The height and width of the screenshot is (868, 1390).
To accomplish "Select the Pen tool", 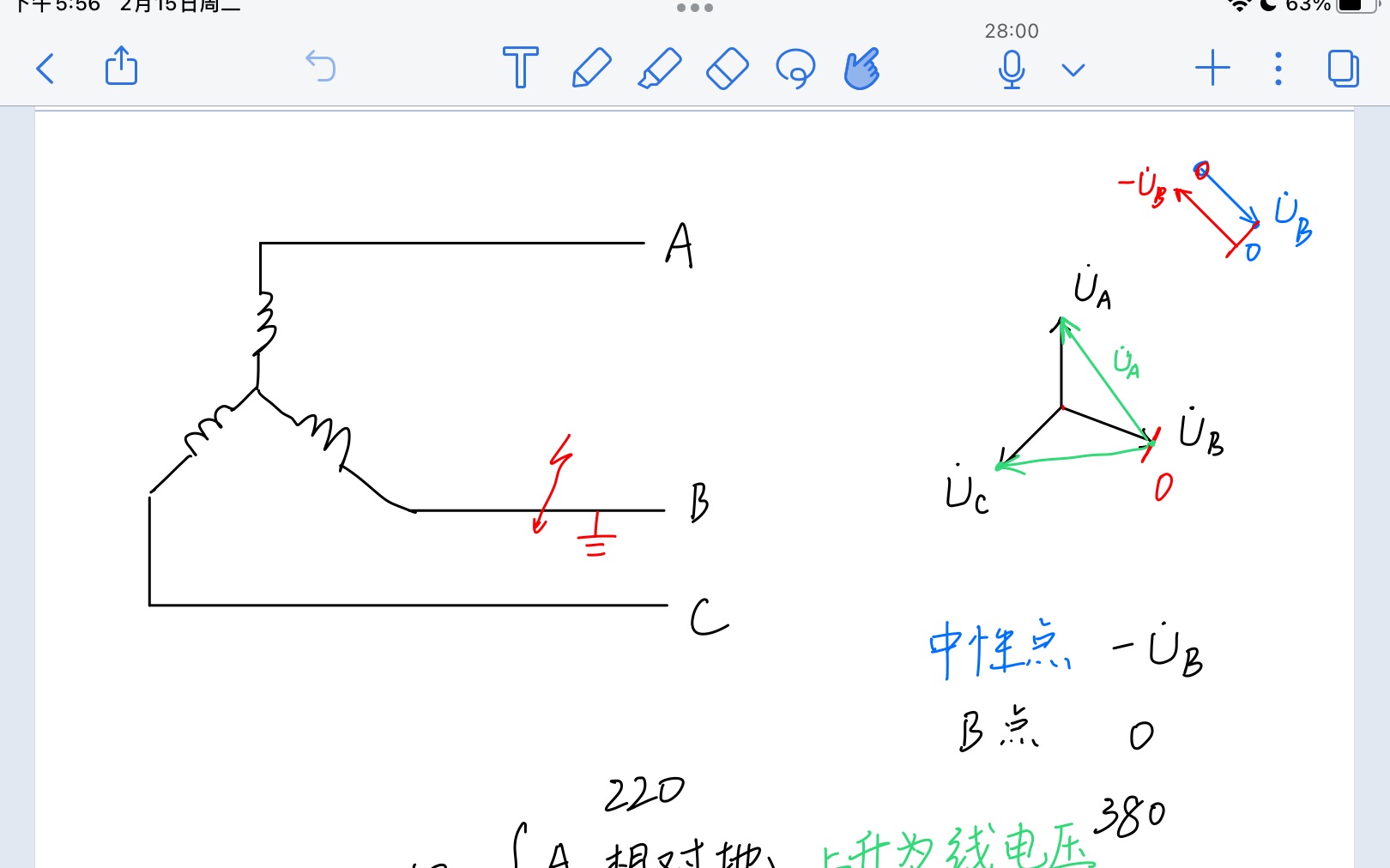I will [x=591, y=68].
